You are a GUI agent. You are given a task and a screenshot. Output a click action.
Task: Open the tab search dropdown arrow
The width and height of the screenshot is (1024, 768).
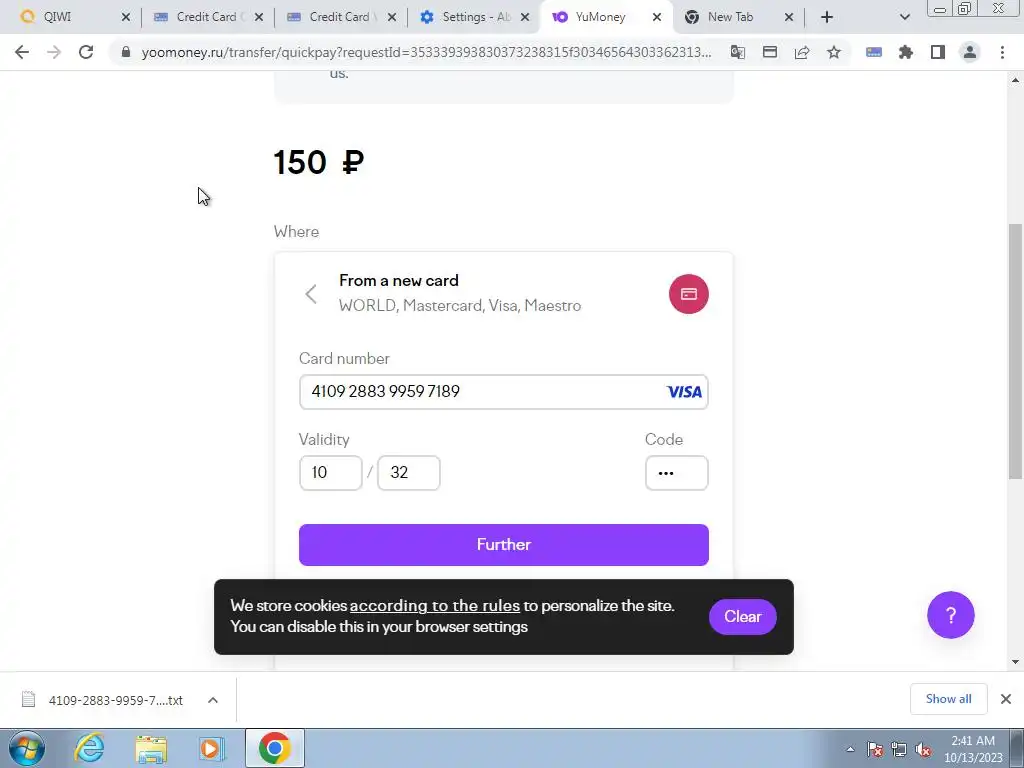click(904, 17)
